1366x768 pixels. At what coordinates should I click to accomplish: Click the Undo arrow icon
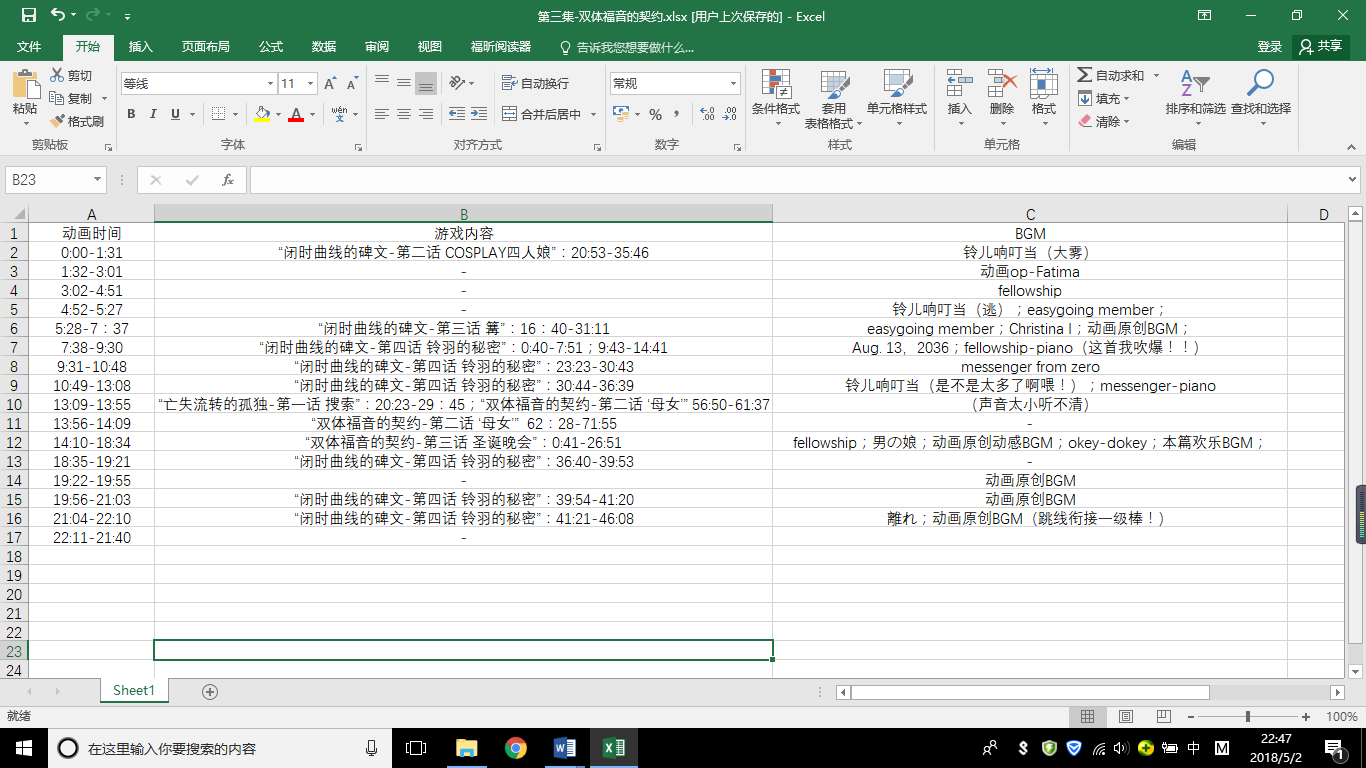[x=58, y=16]
